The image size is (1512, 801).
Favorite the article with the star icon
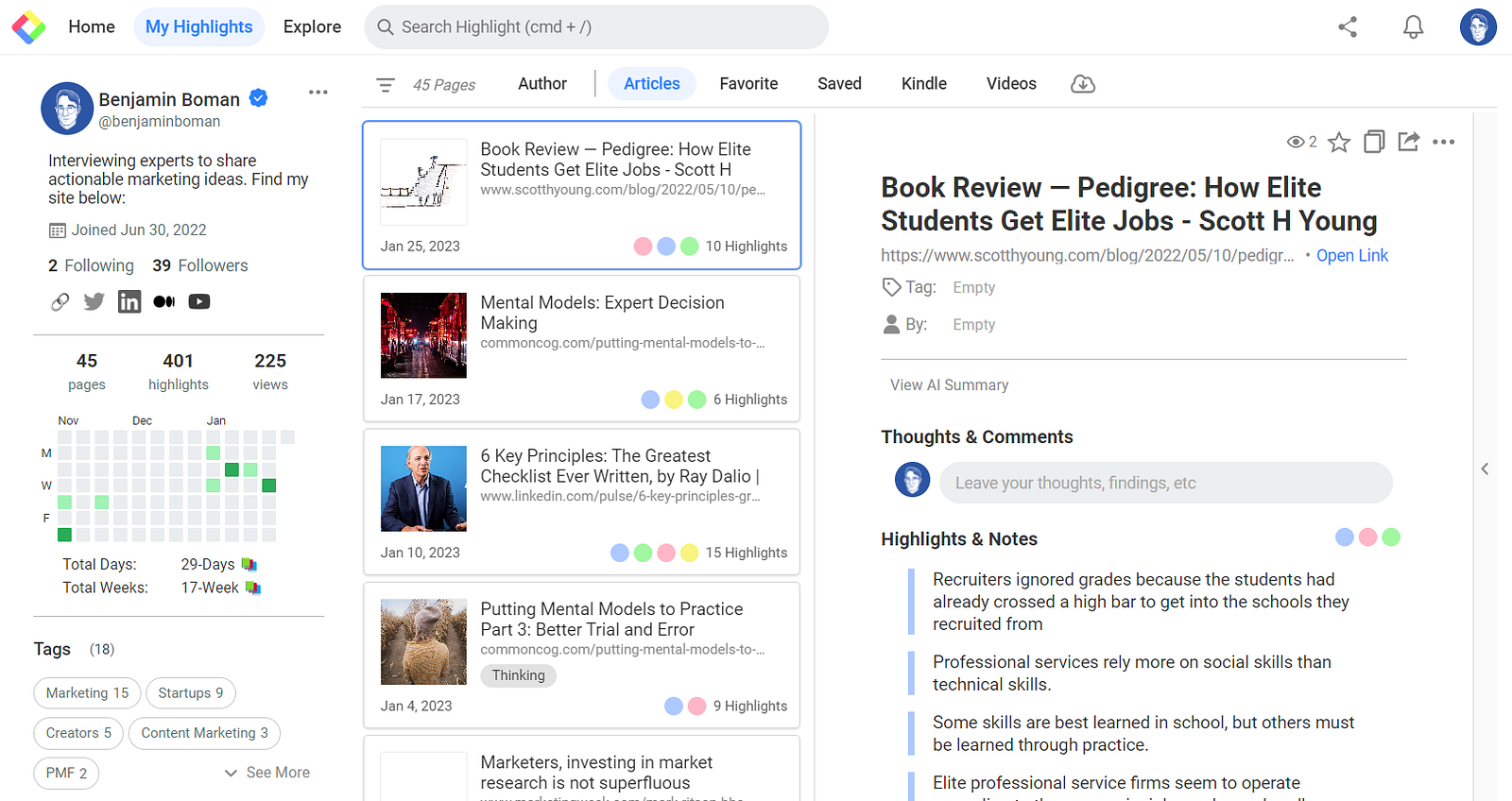coord(1339,142)
